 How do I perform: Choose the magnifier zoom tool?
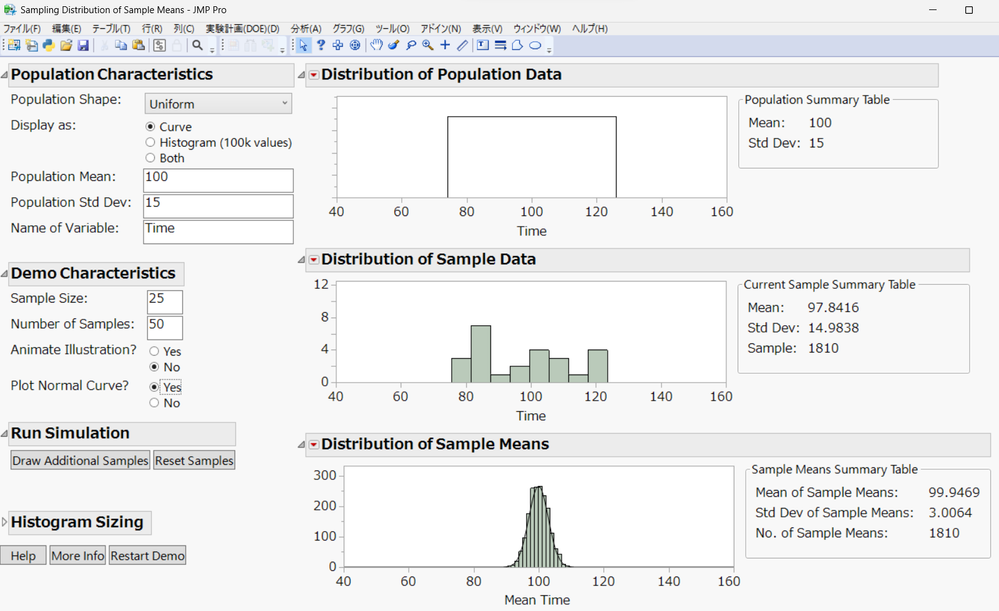click(x=428, y=46)
